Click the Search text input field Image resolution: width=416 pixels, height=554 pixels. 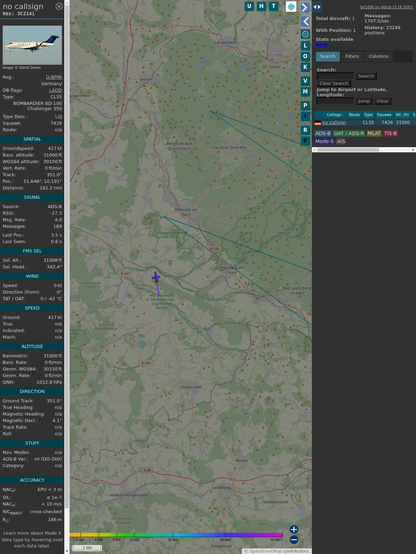(335, 76)
